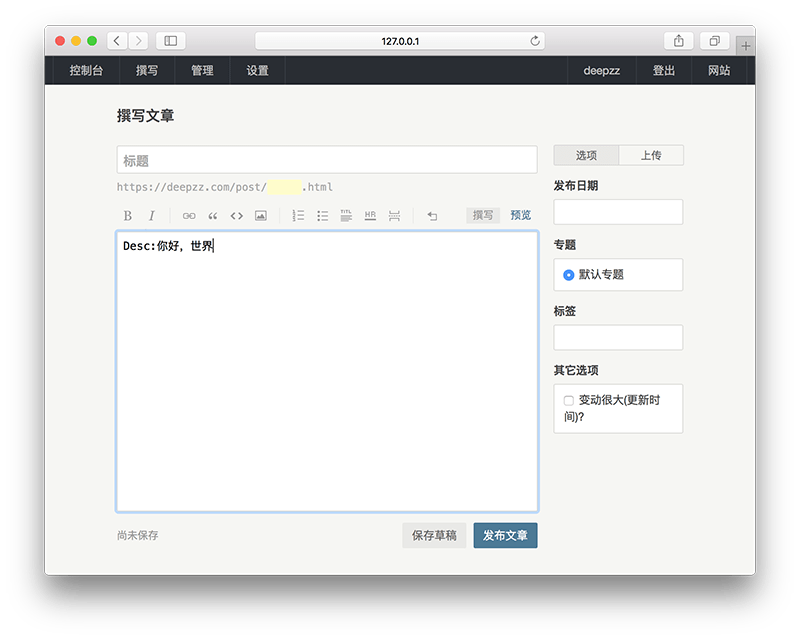The image size is (800, 639).
Task: Create a bulleted list in the editor
Action: (x=322, y=215)
